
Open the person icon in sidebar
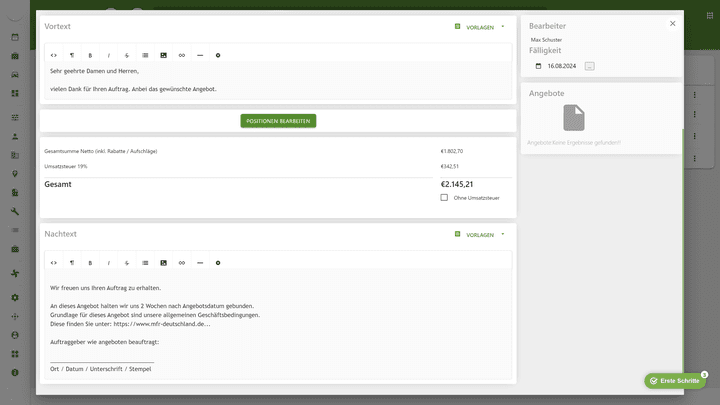pyautogui.click(x=15, y=136)
